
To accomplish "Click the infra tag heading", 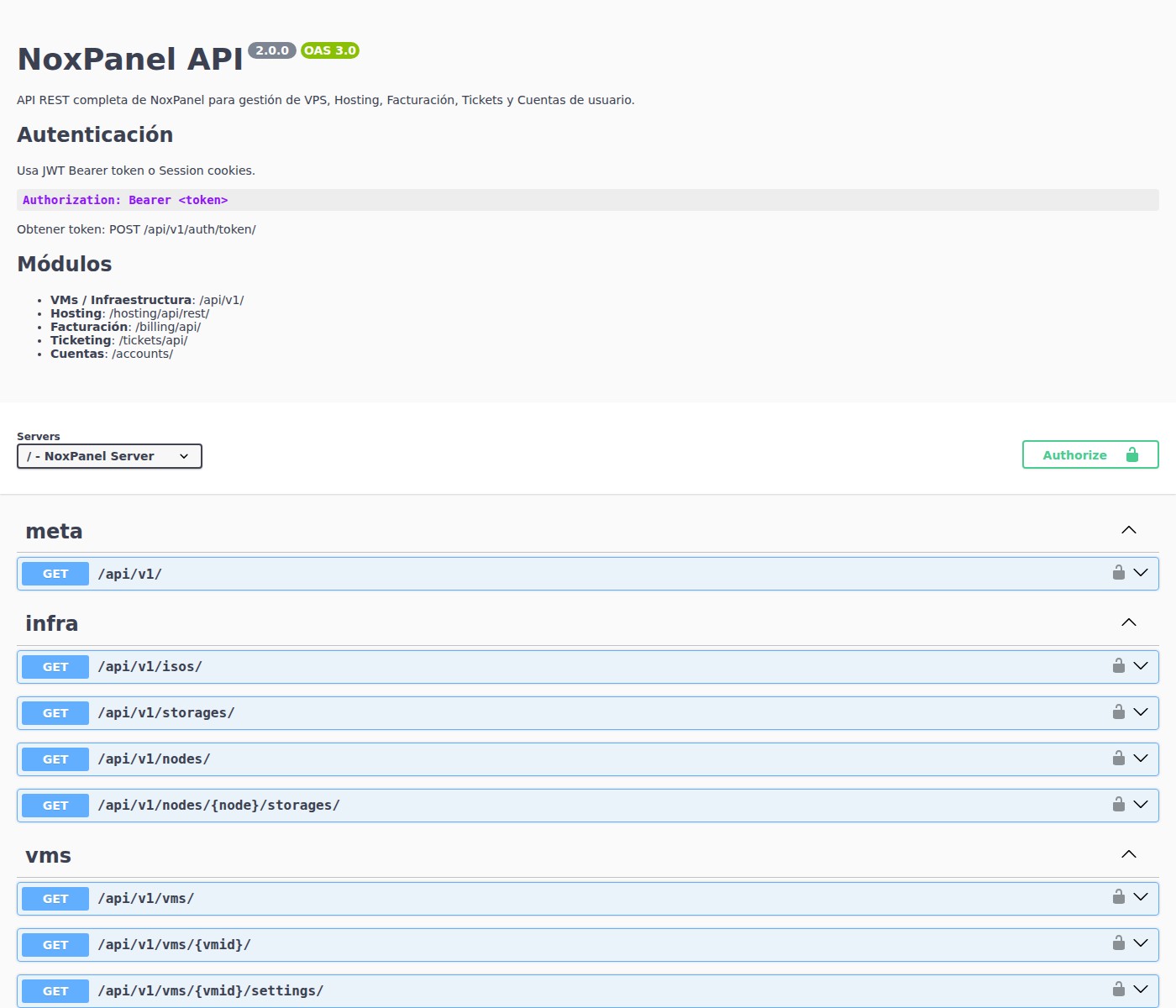I will pos(52,623).
